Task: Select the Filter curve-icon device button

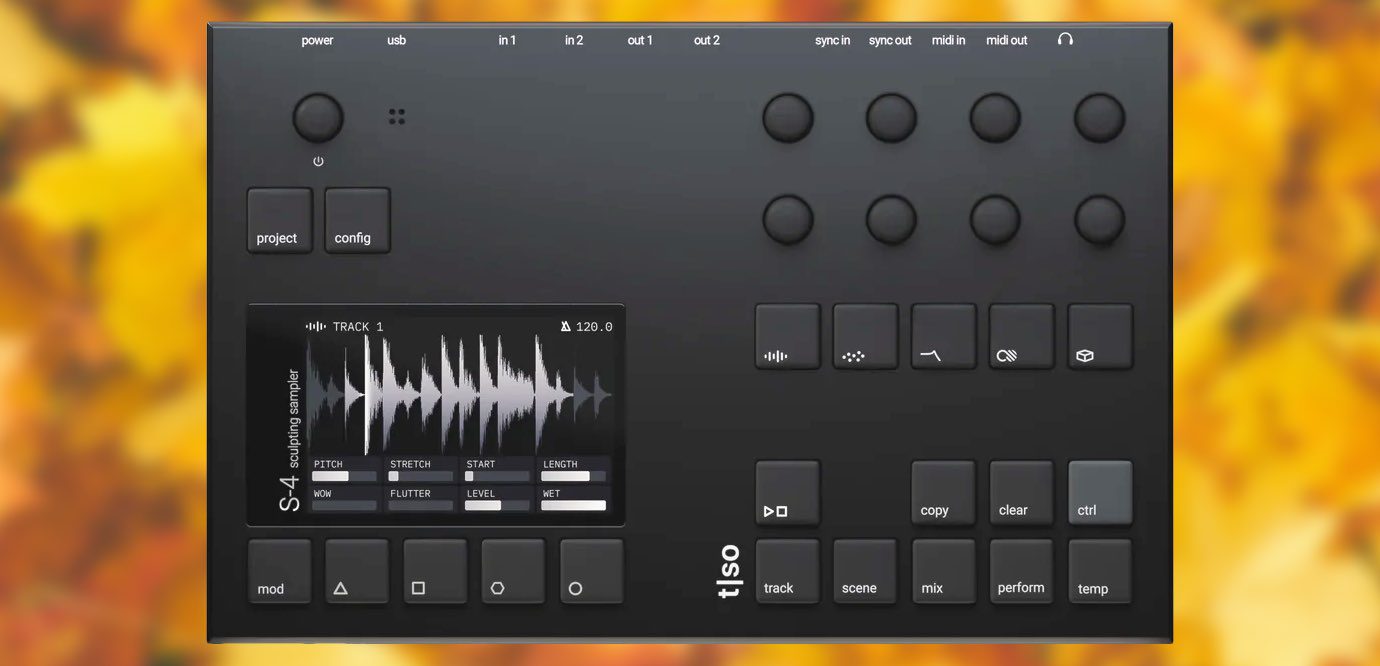Action: coord(944,337)
